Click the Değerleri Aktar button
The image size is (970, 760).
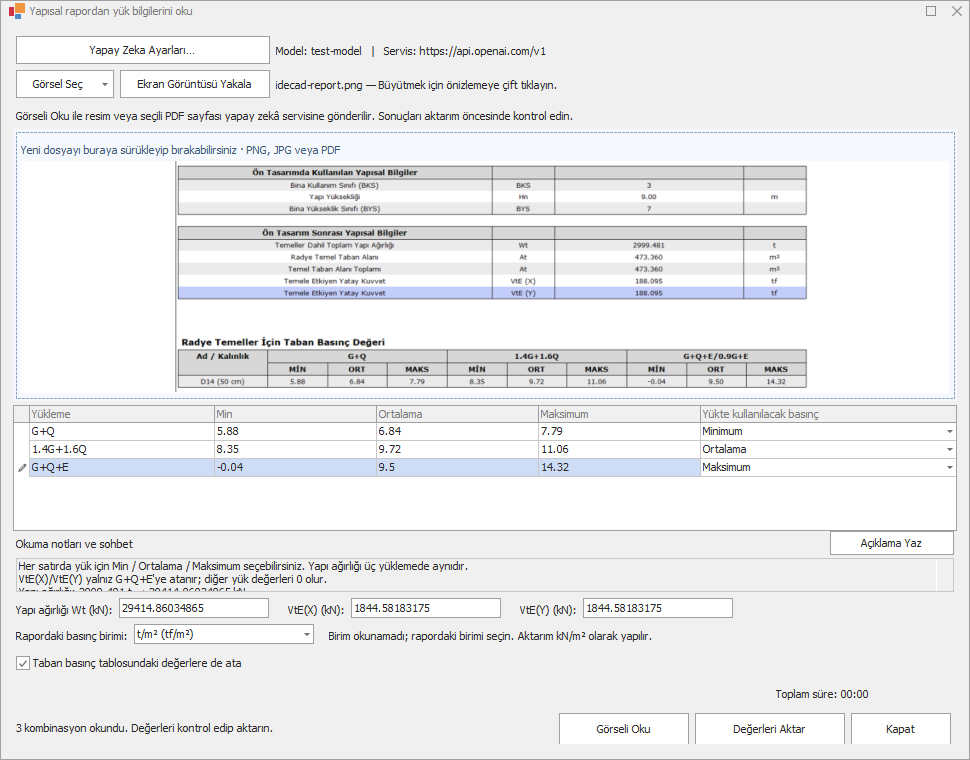pos(770,729)
